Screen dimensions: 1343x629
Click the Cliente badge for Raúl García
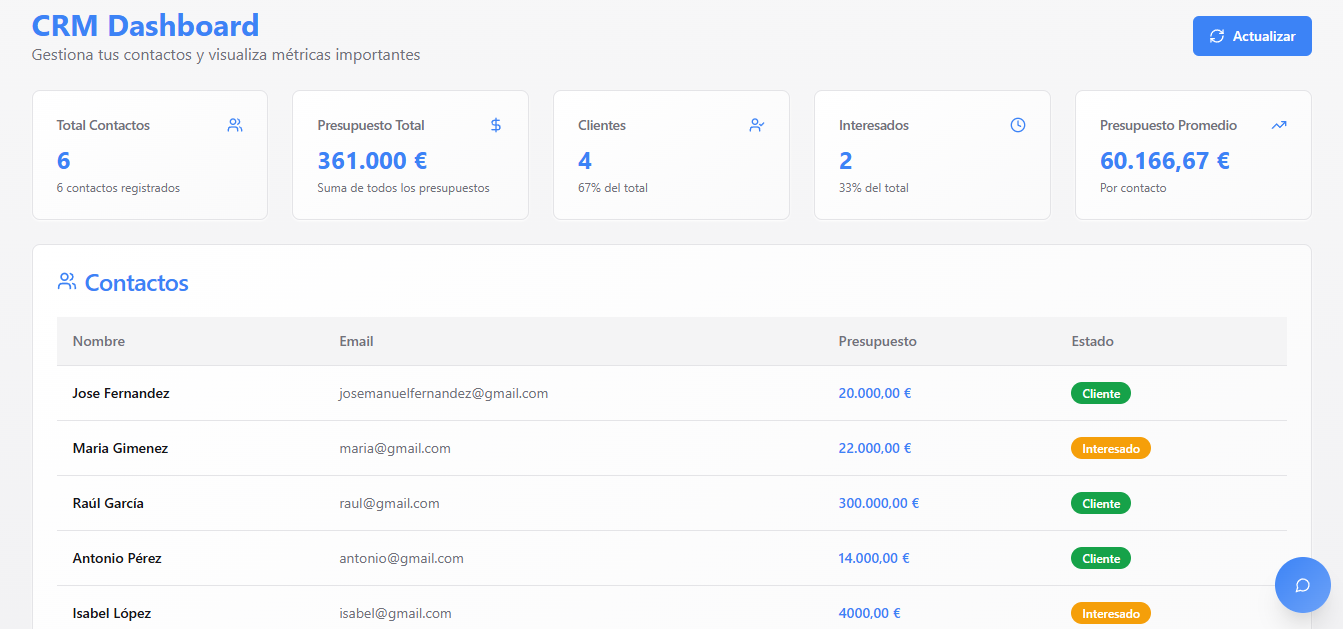coord(1100,503)
